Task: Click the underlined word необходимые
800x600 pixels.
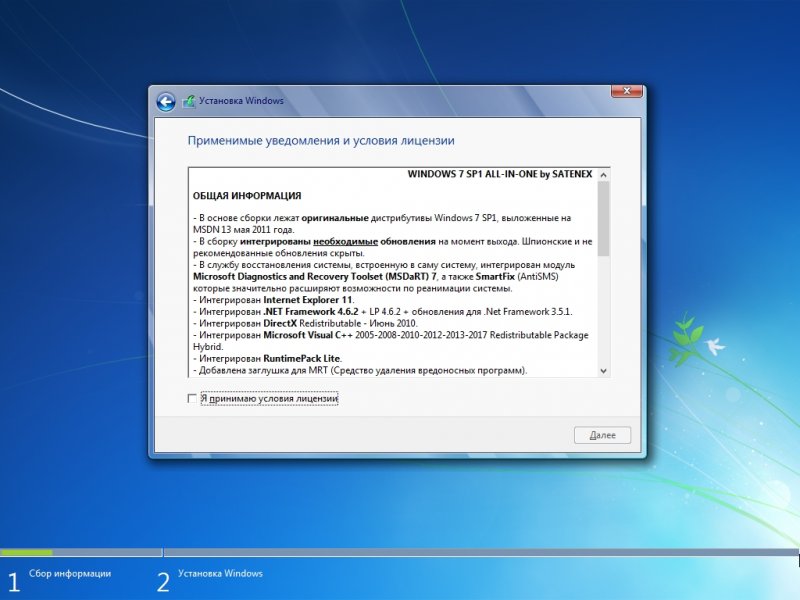Action: tap(345, 242)
